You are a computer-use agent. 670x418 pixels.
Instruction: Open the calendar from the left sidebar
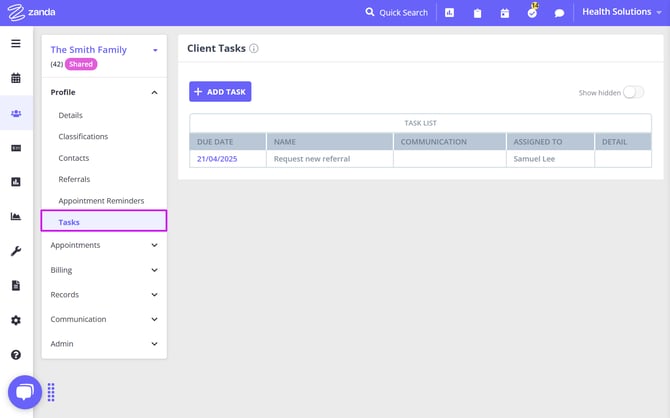pos(16,78)
